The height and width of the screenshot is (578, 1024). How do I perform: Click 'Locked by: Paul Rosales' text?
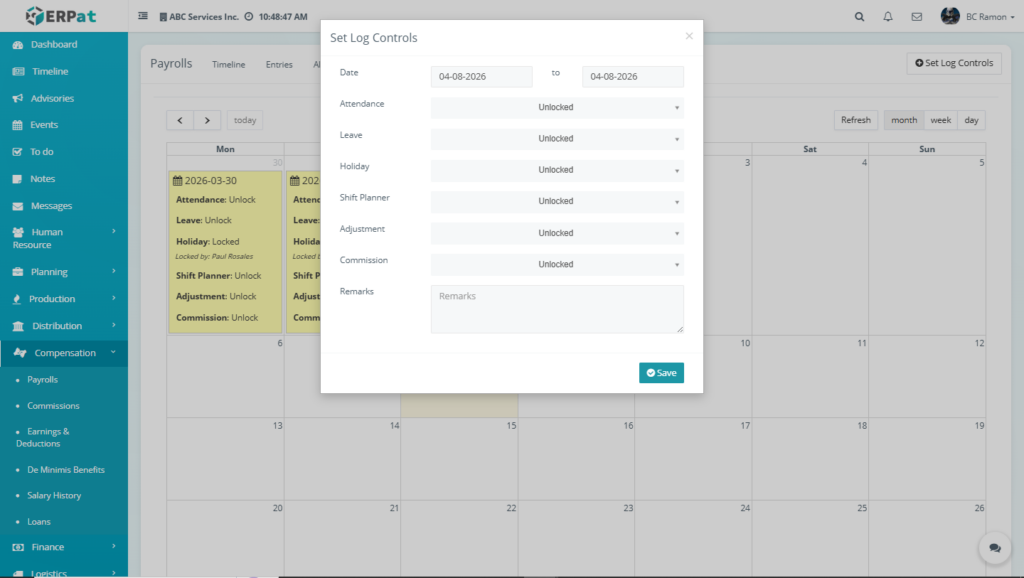(214, 257)
